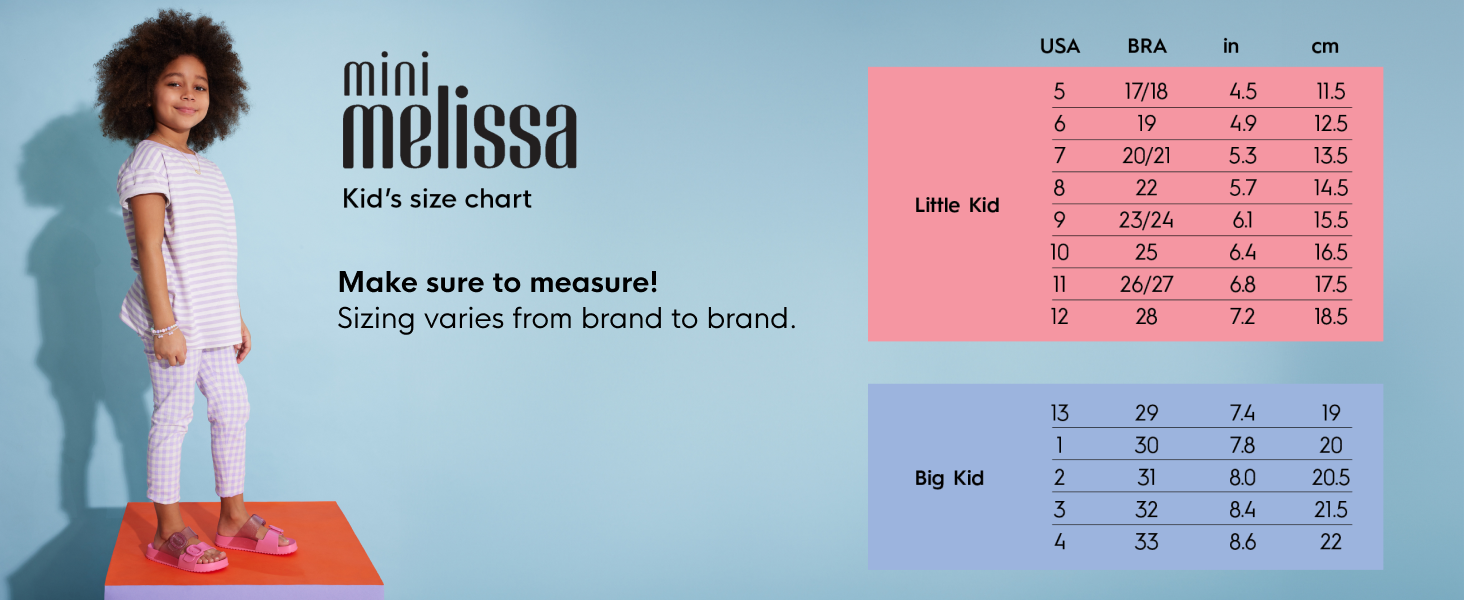Click the girl's striped shirt

coord(181,245)
